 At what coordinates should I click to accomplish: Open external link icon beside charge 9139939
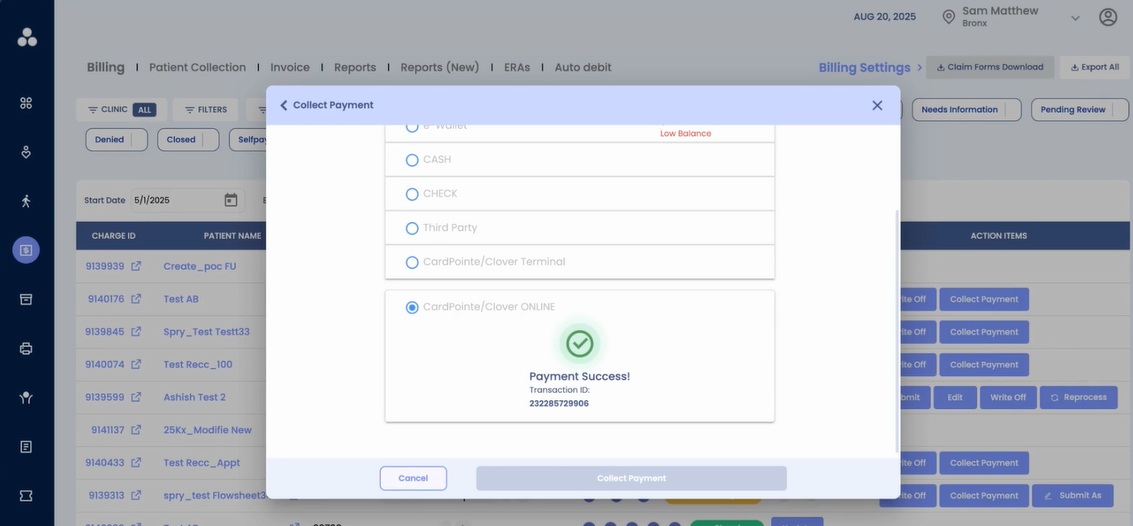pyautogui.click(x=137, y=266)
